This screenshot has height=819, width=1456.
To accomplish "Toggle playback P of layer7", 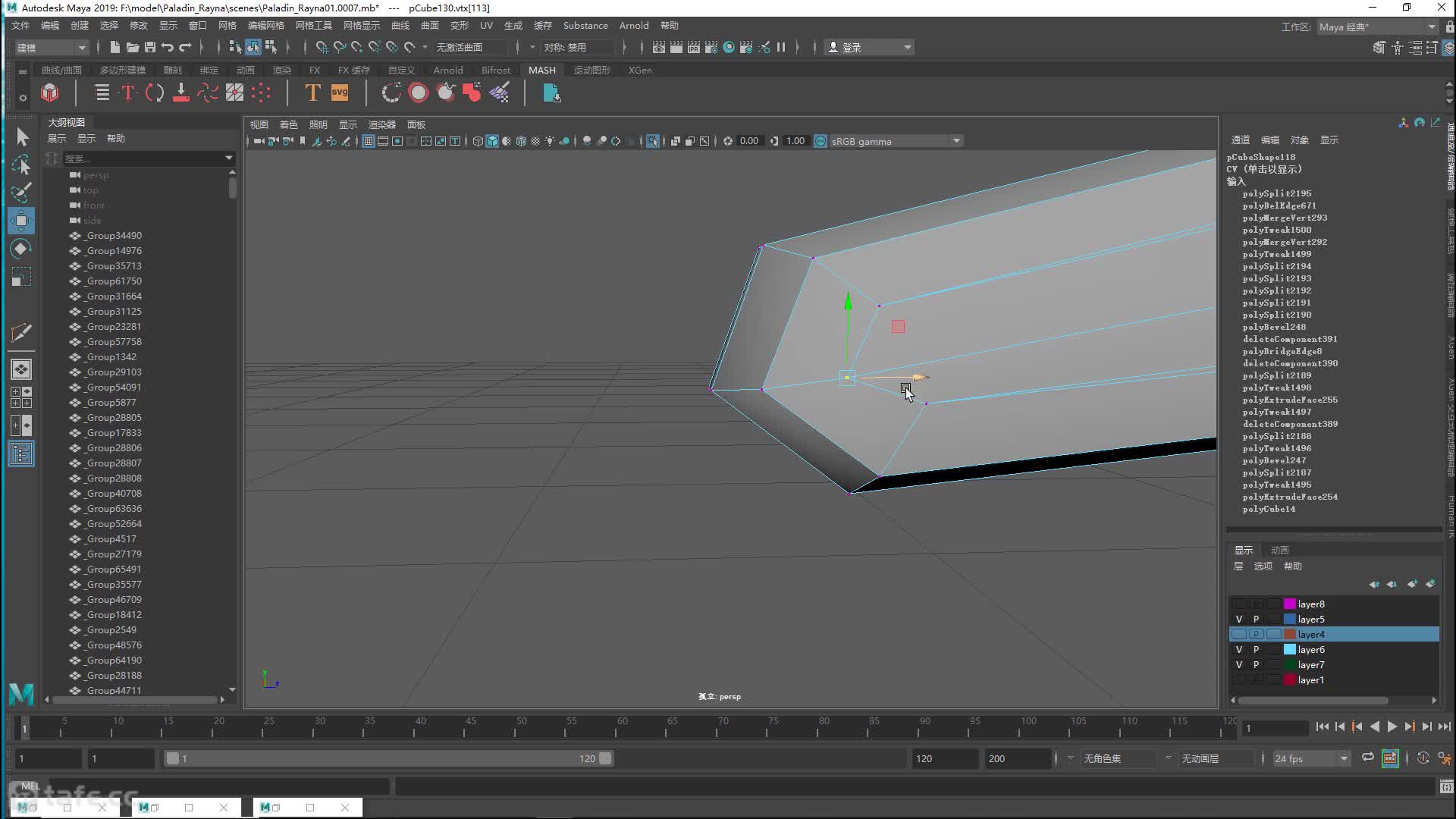I will (x=1256, y=664).
